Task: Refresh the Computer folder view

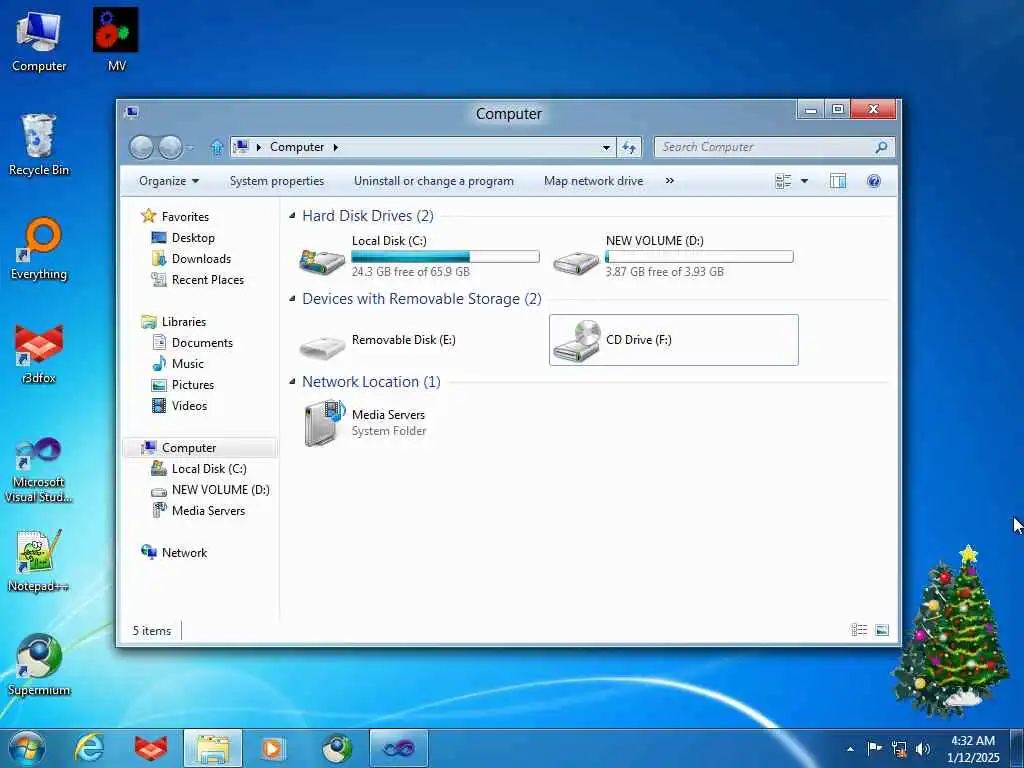Action: [x=630, y=148]
